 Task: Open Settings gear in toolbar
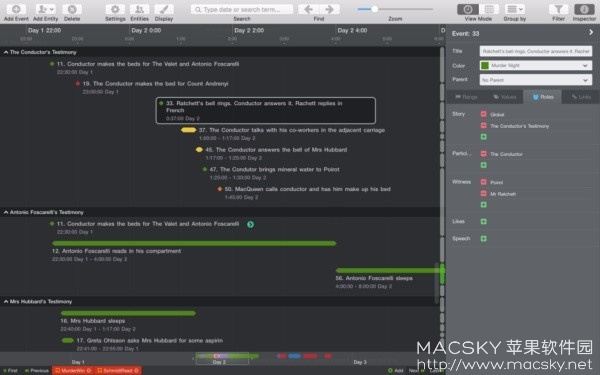[115, 9]
